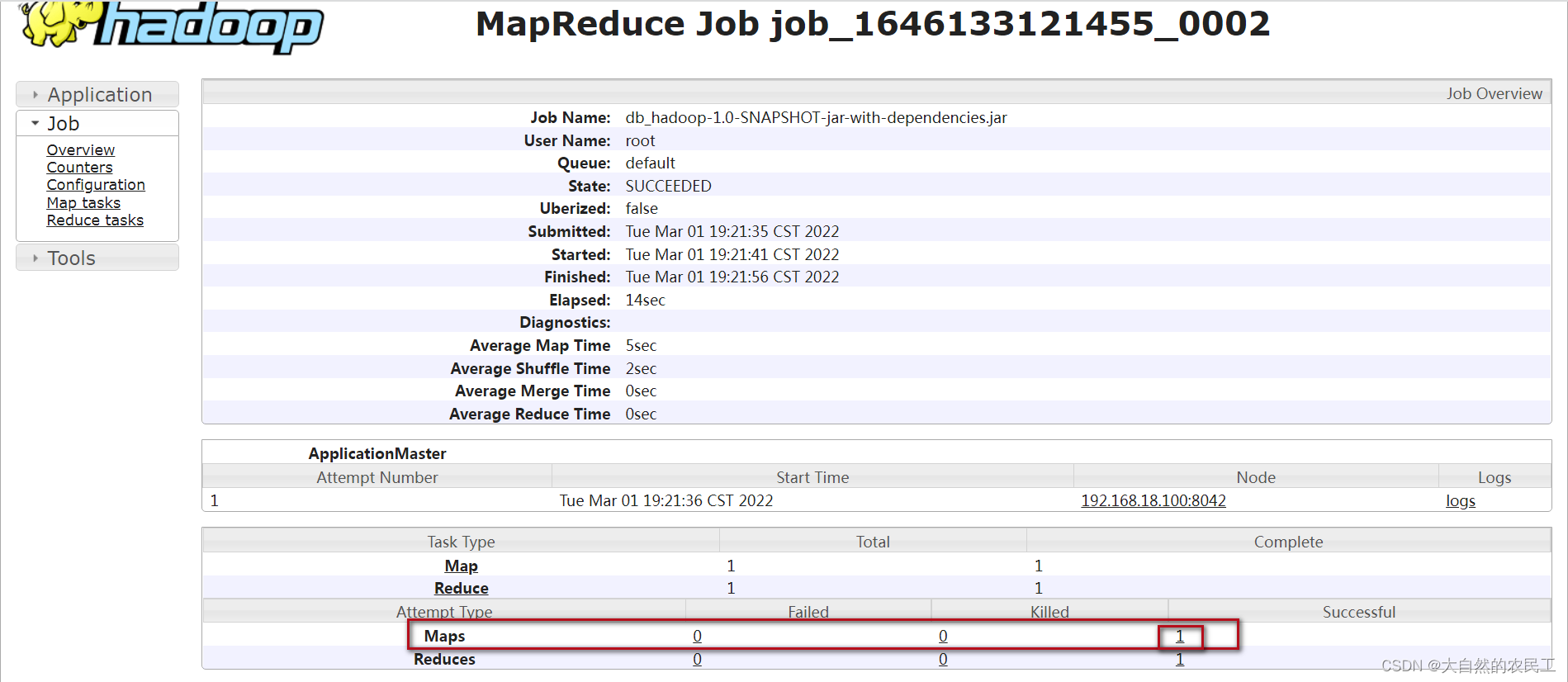The image size is (1568, 682).
Task: Expand the Tools section arrow
Action: (36, 258)
